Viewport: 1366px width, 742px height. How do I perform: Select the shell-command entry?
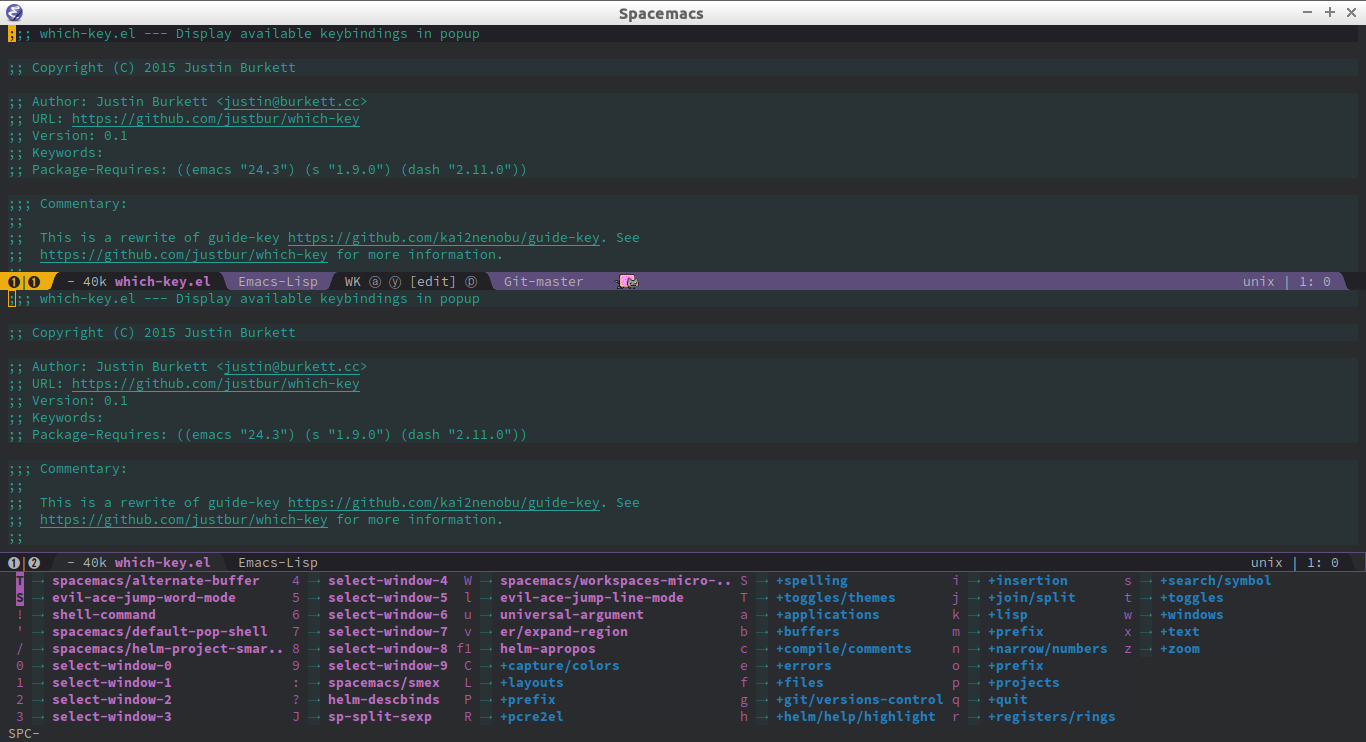[x=103, y=615]
